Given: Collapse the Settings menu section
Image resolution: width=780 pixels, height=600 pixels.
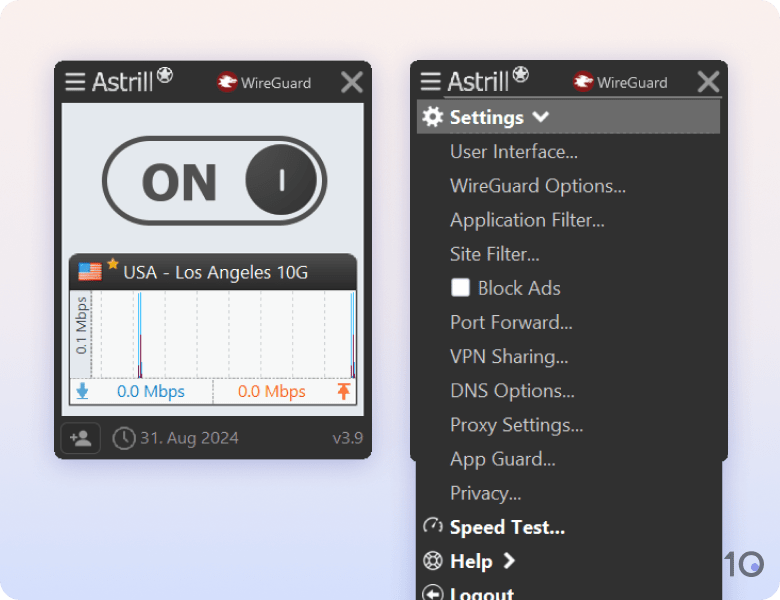Looking at the screenshot, I should 569,117.
